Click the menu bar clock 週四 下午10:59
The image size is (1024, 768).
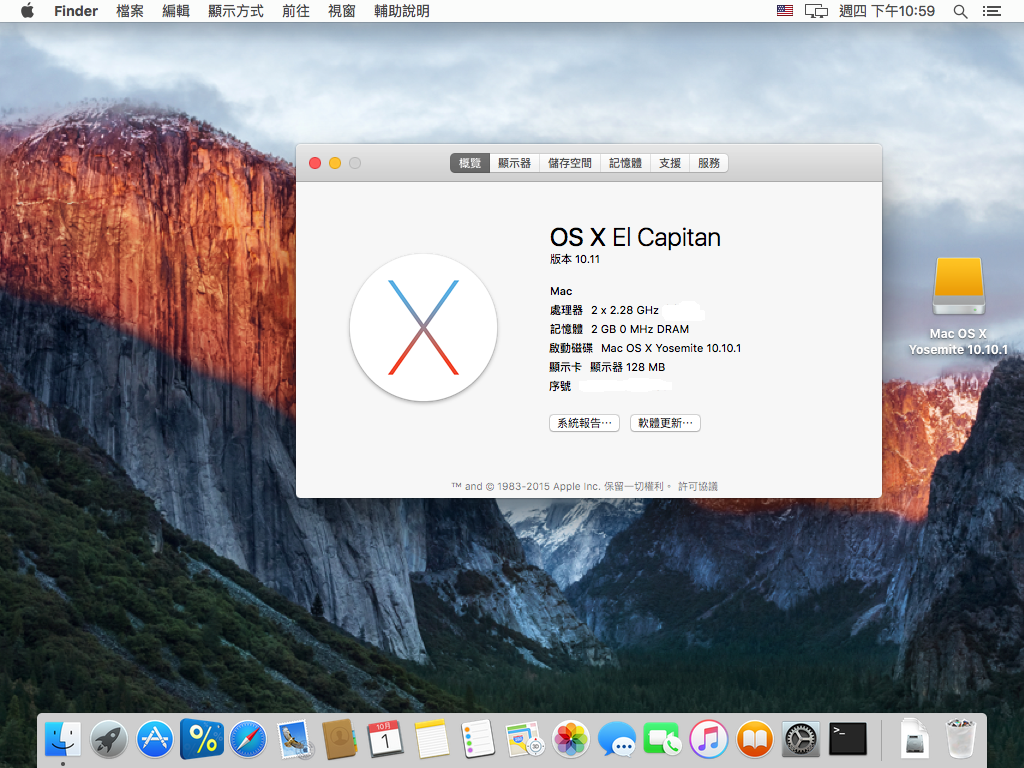(x=887, y=11)
